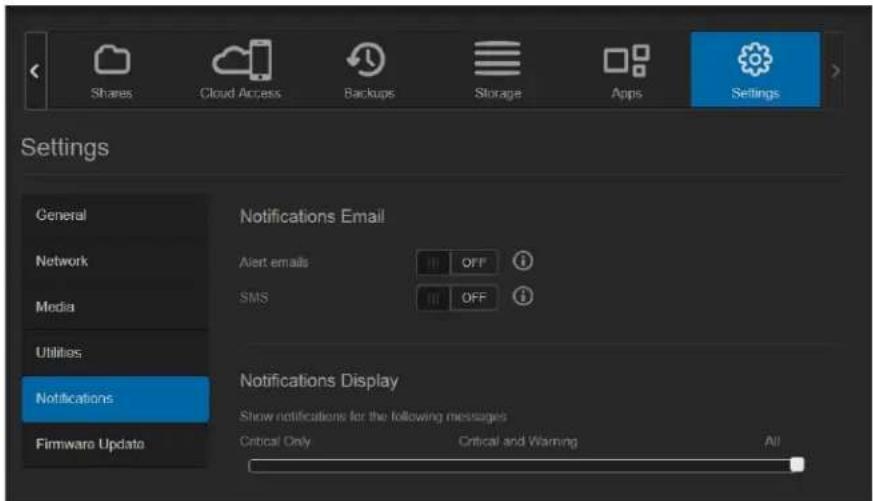
Task: Toggle the Alert emails switch
Action: 457,262
